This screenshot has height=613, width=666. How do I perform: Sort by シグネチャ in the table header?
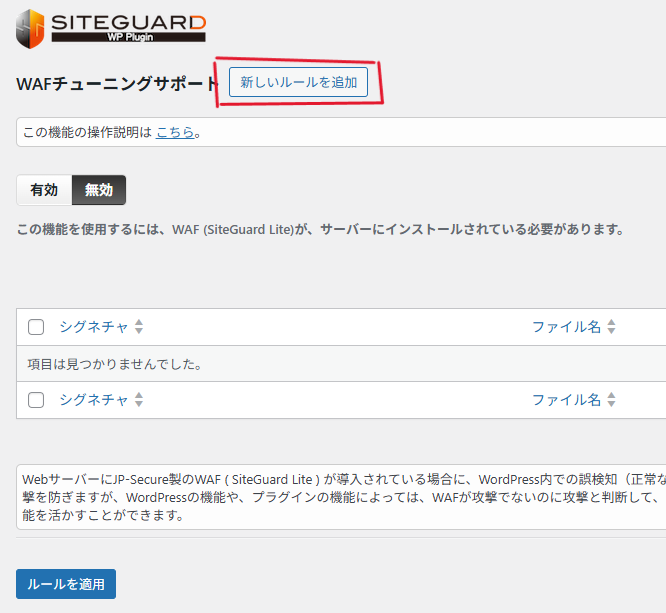pos(94,327)
